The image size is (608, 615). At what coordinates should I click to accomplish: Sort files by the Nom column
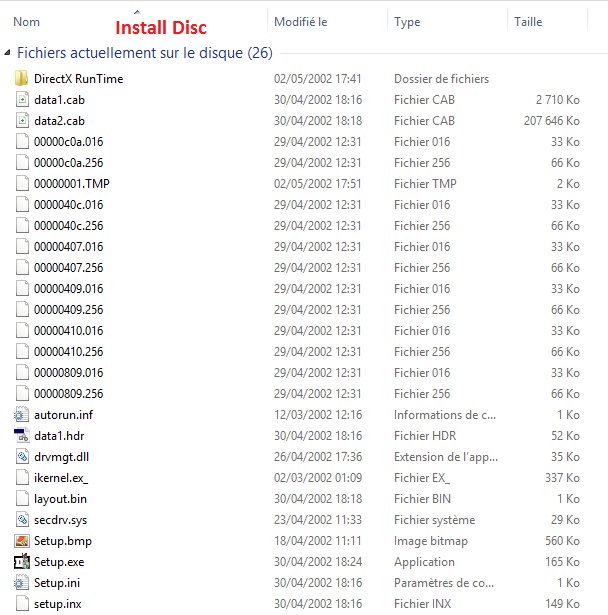[x=27, y=22]
